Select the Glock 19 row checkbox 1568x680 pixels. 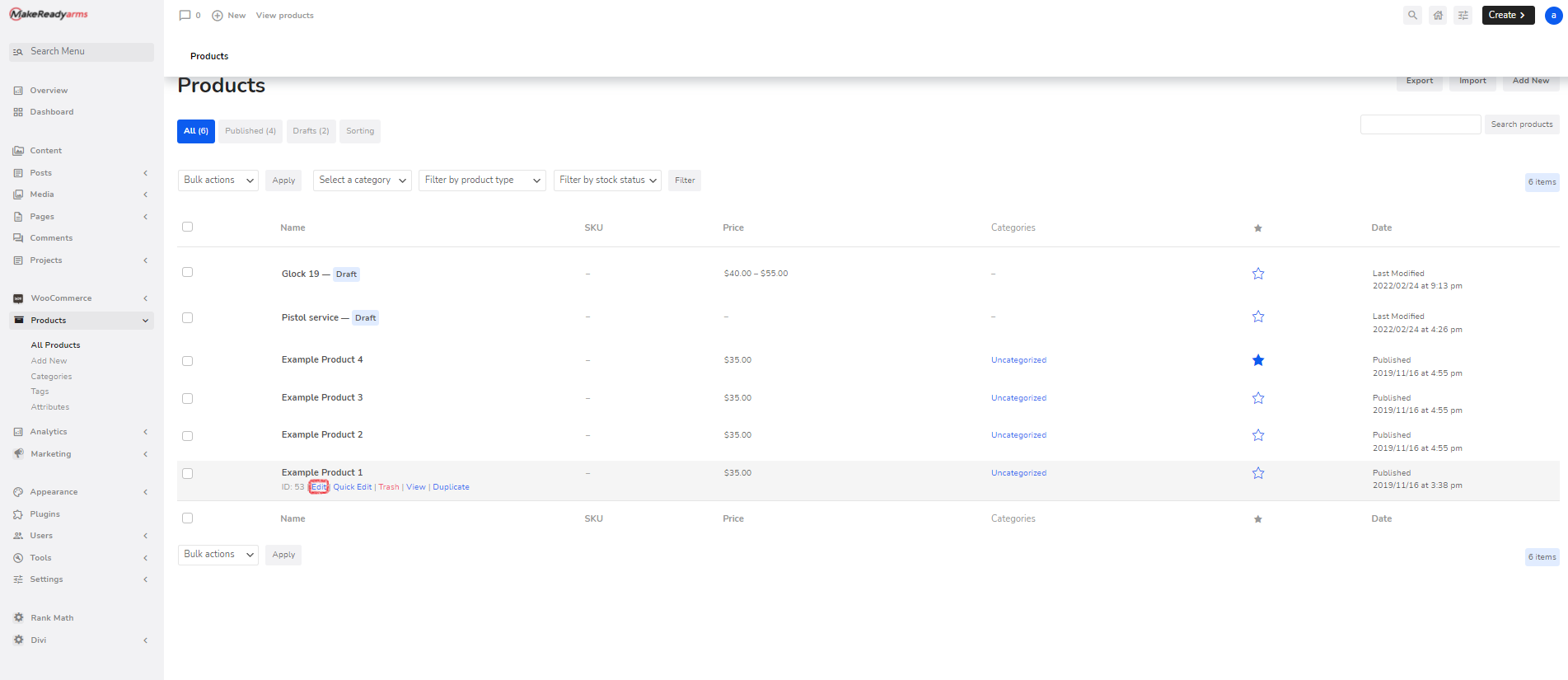(x=187, y=272)
